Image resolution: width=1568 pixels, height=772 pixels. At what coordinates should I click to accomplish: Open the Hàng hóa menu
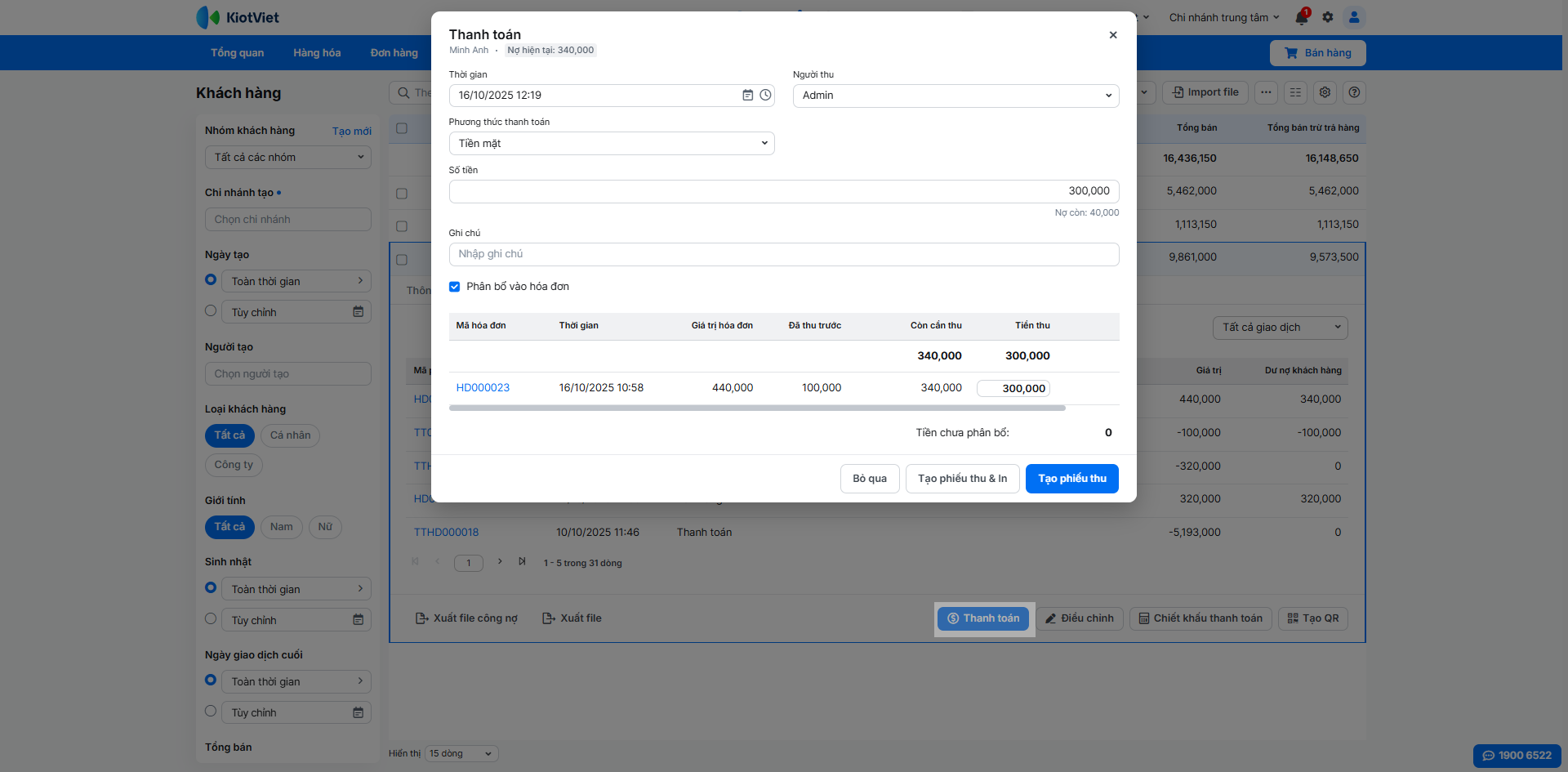pos(317,53)
